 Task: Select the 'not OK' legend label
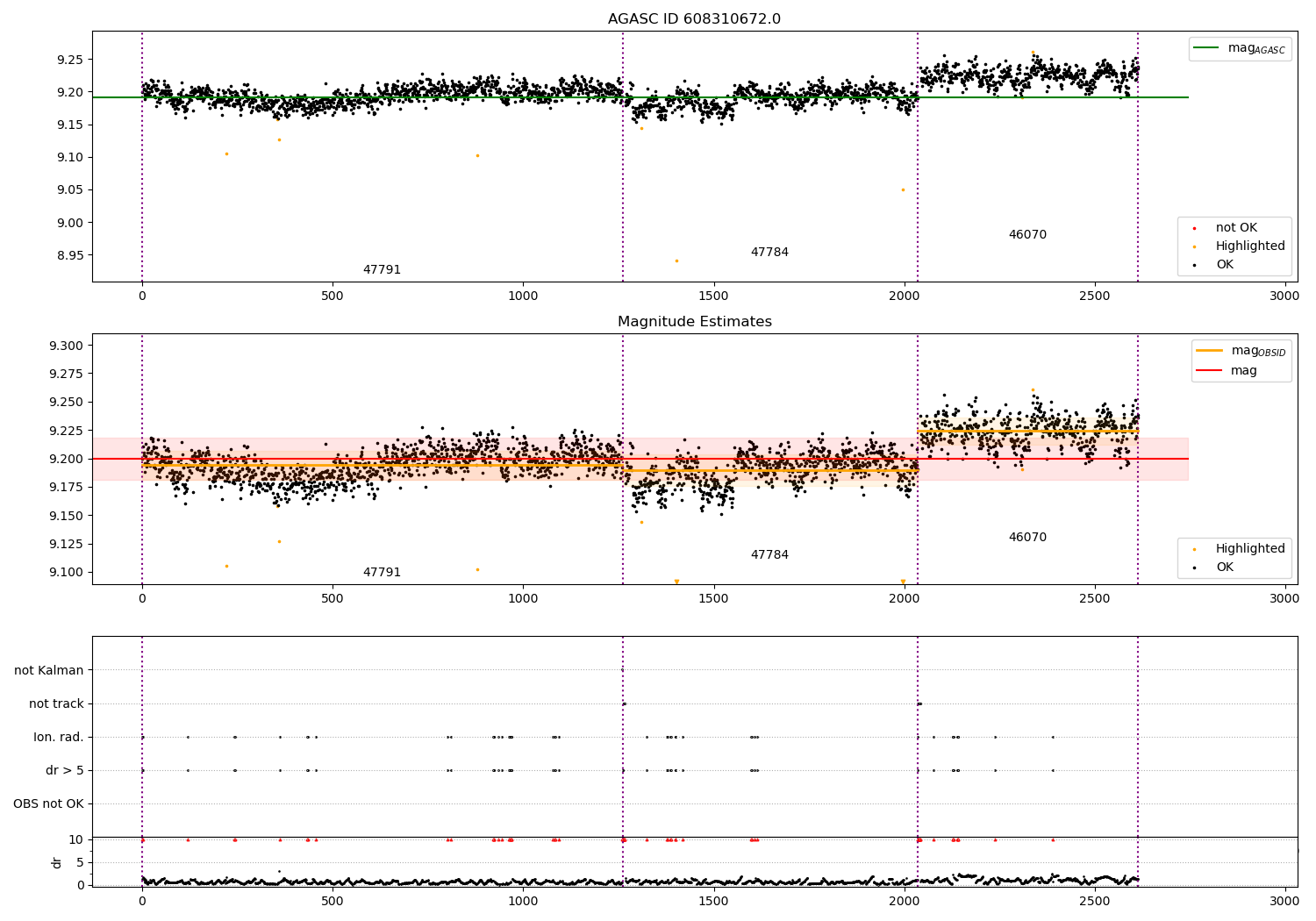[1236, 228]
